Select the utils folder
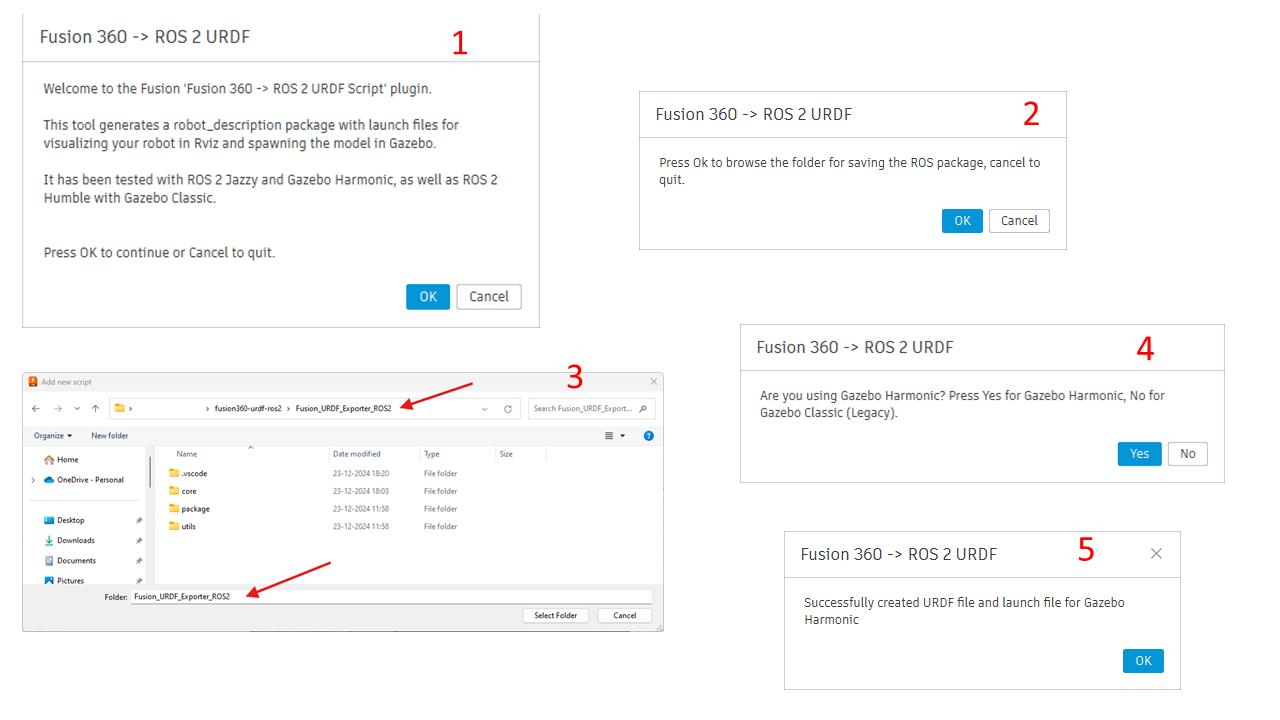The width and height of the screenshot is (1280, 720). tap(189, 526)
